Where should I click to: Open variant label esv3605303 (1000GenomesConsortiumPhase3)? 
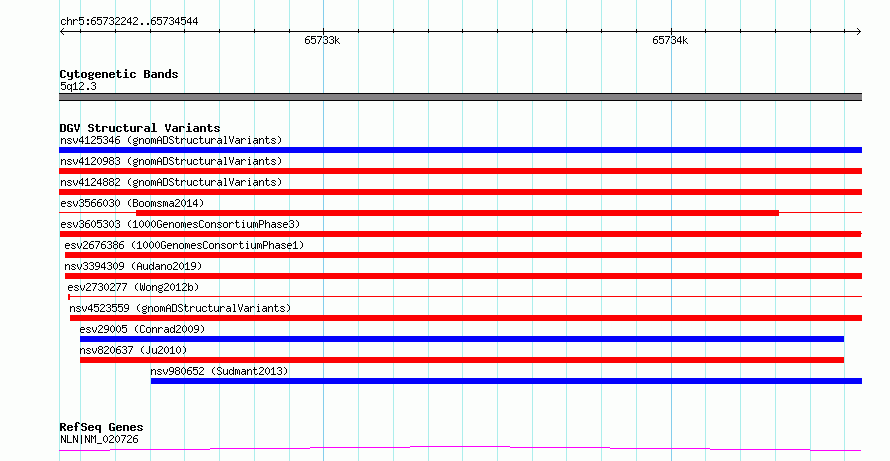(x=180, y=224)
